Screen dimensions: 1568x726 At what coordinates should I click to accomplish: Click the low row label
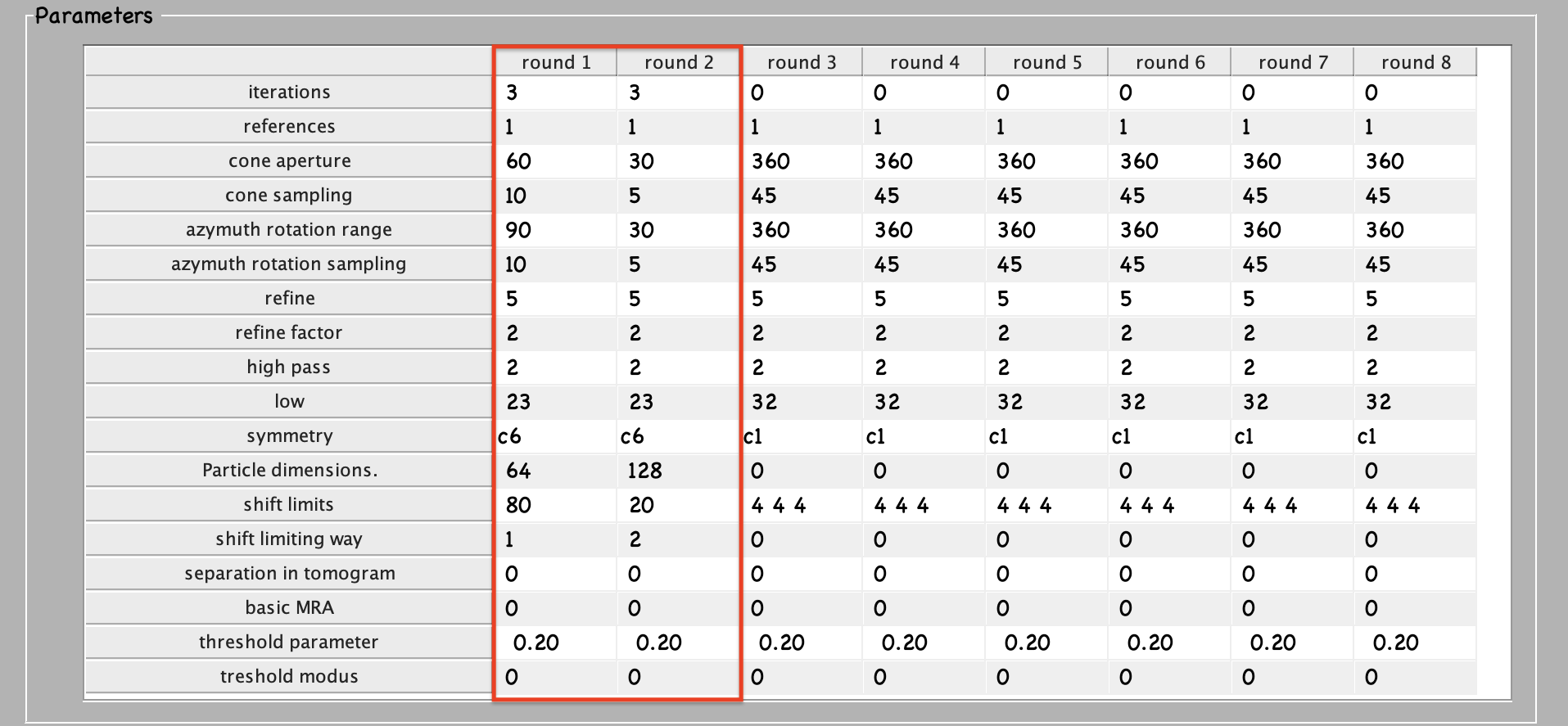(x=289, y=402)
